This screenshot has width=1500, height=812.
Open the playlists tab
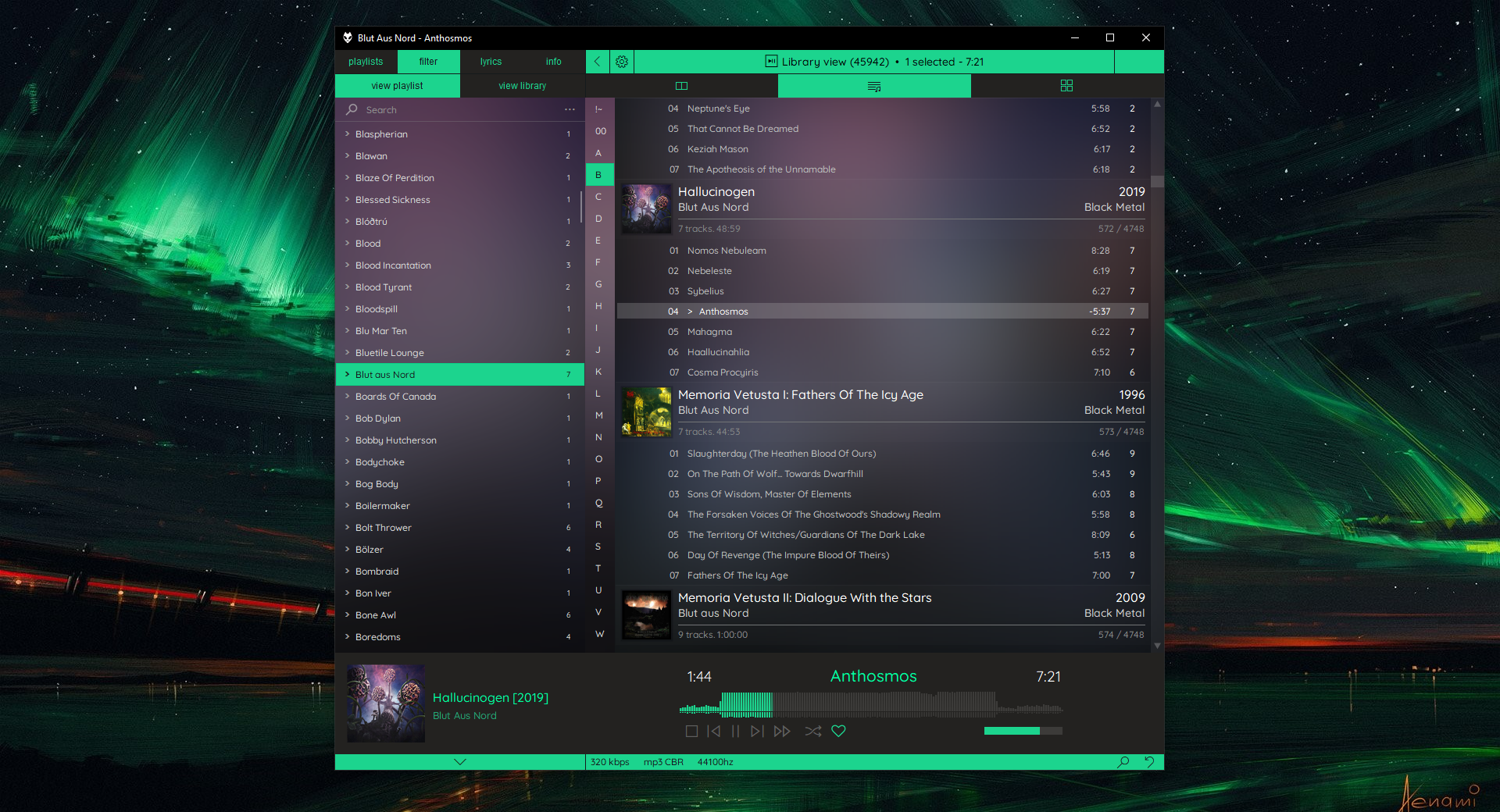click(366, 62)
